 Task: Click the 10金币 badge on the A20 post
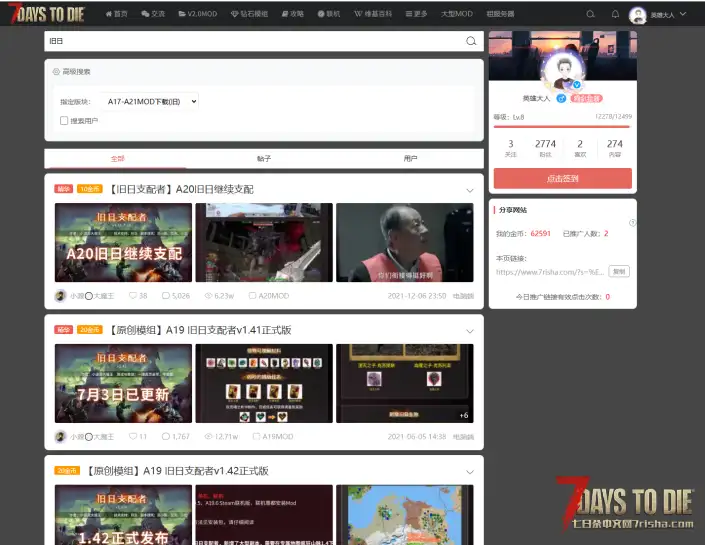90,189
